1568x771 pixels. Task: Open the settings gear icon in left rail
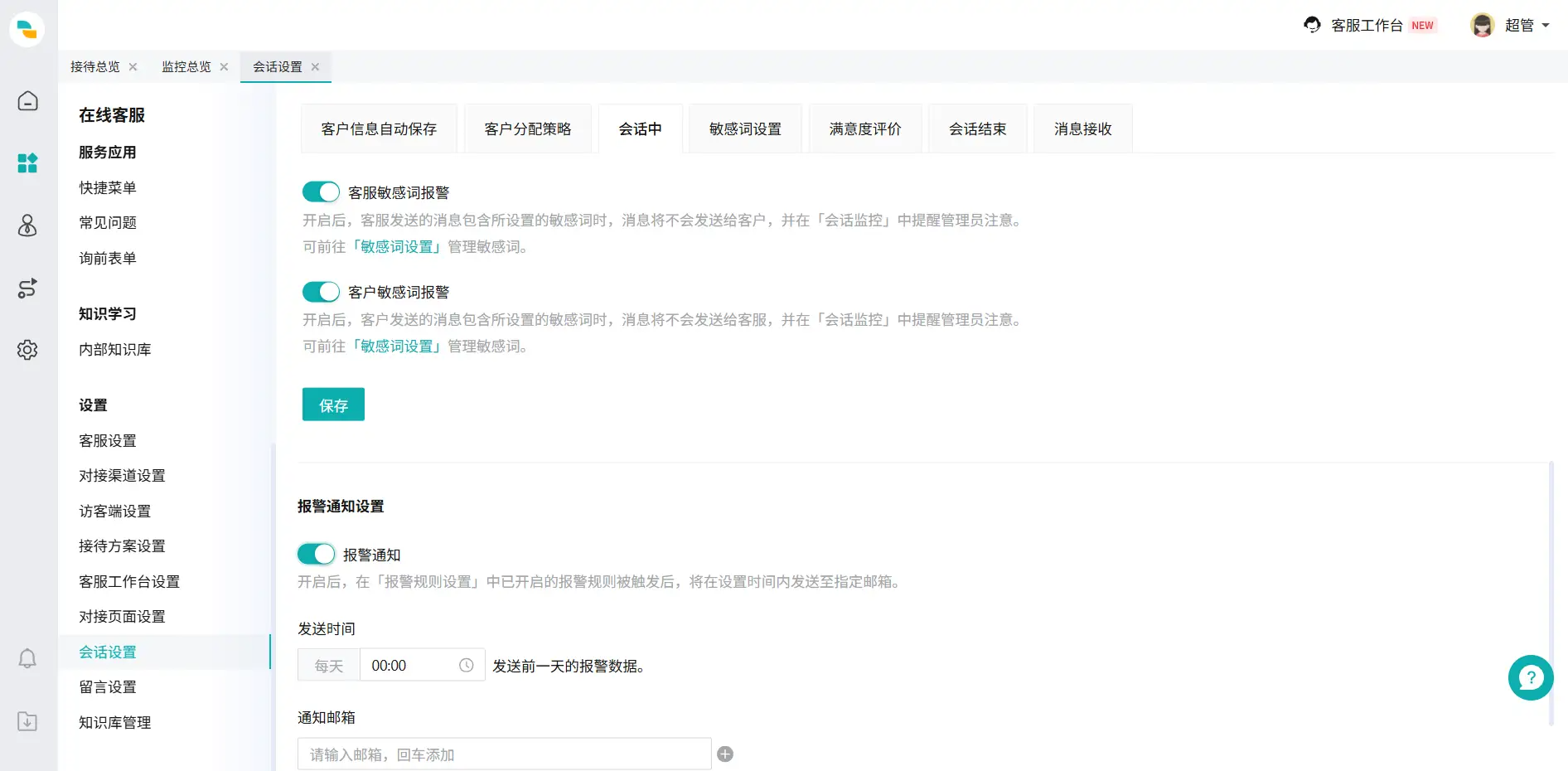click(27, 350)
